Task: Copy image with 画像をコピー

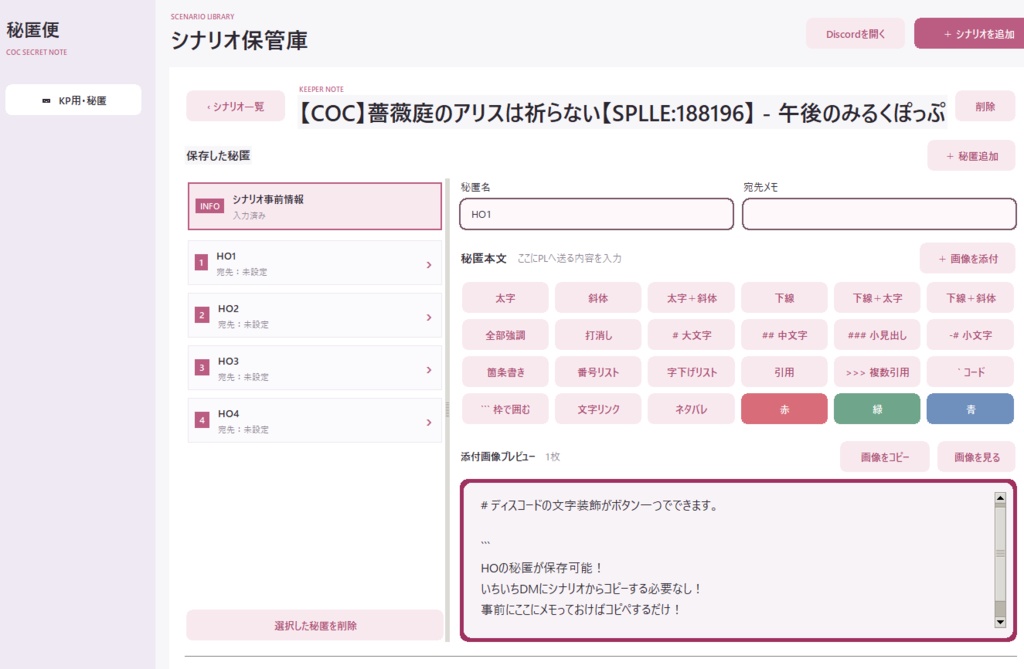Action: pyautogui.click(x=884, y=457)
